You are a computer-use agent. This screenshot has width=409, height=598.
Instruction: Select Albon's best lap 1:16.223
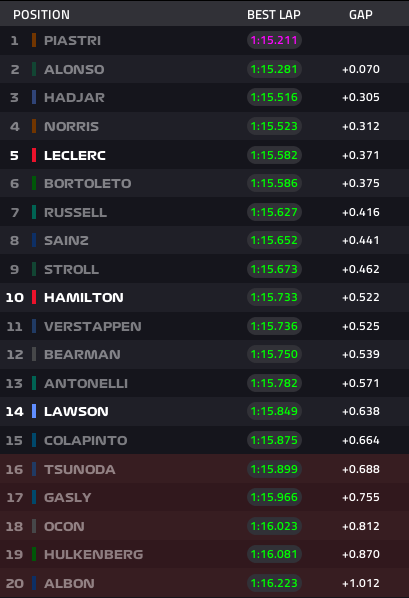tap(274, 583)
